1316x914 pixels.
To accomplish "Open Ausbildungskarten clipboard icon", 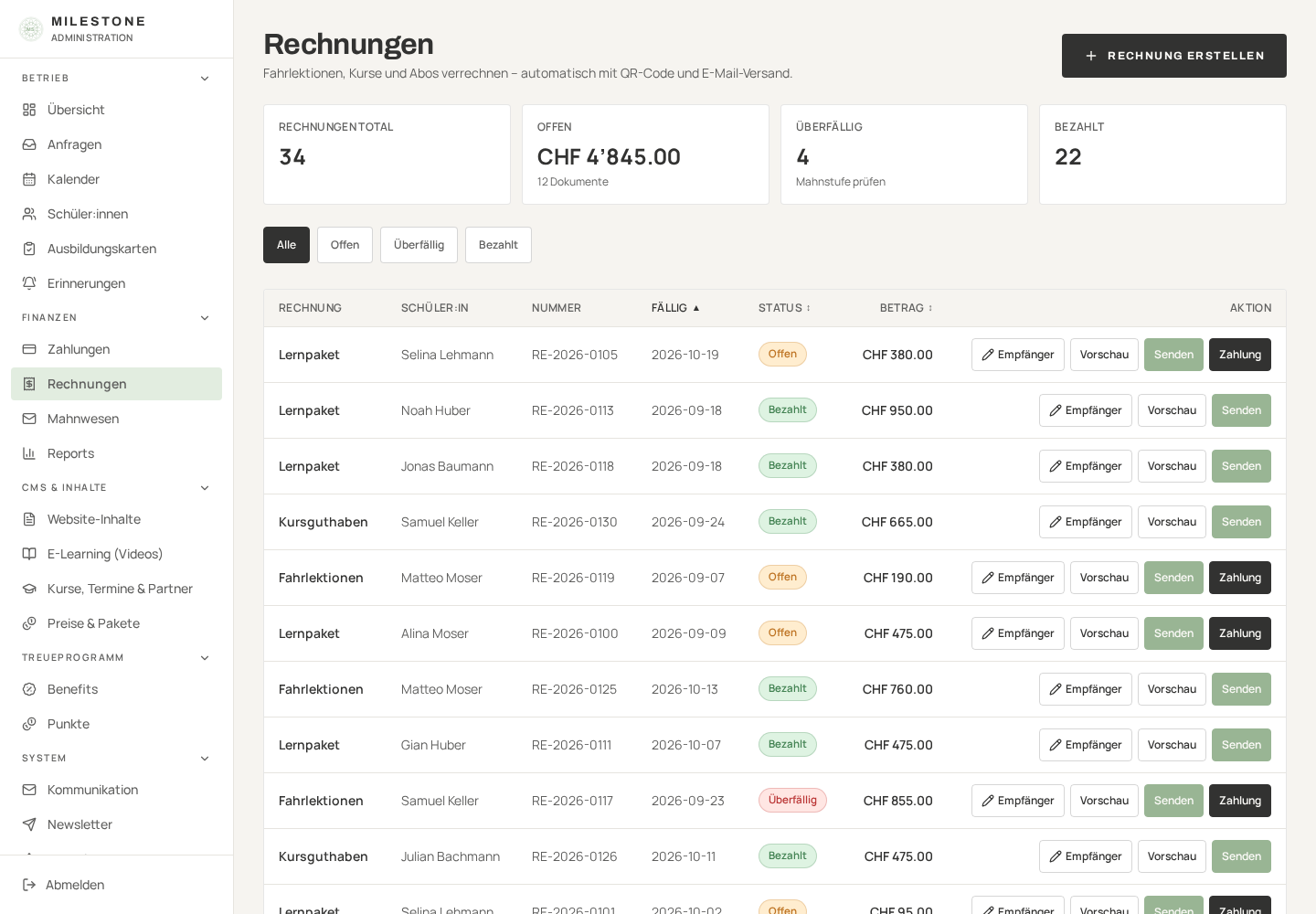I will point(29,249).
